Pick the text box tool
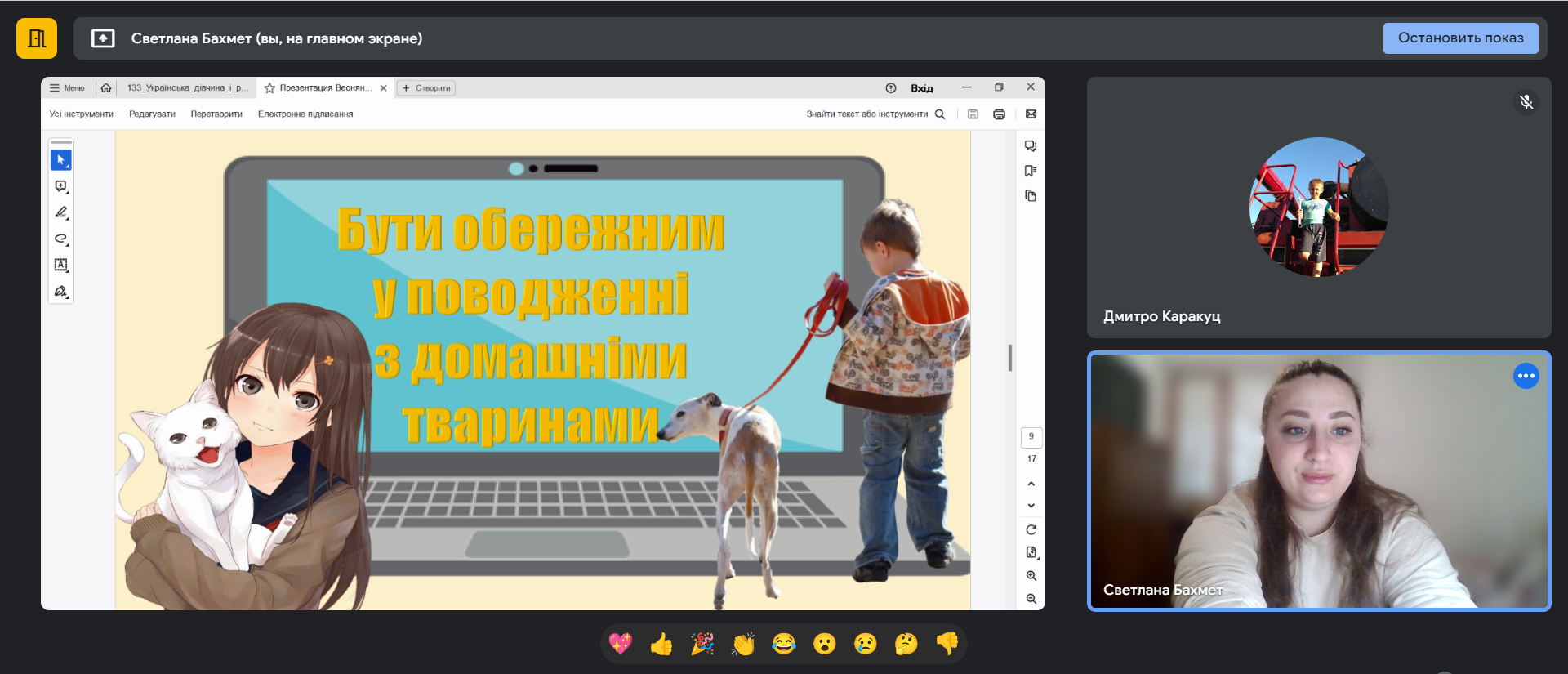The height and width of the screenshot is (674, 1568). 61,265
